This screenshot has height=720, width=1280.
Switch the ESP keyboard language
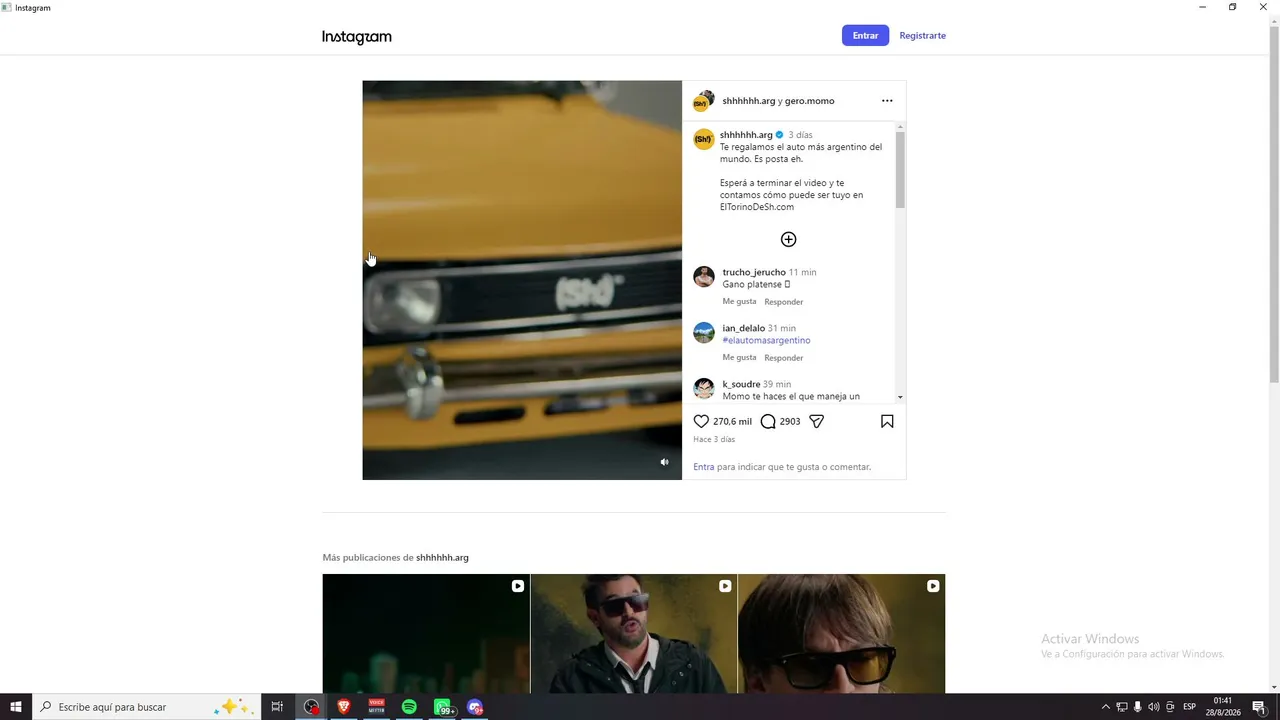point(1190,707)
